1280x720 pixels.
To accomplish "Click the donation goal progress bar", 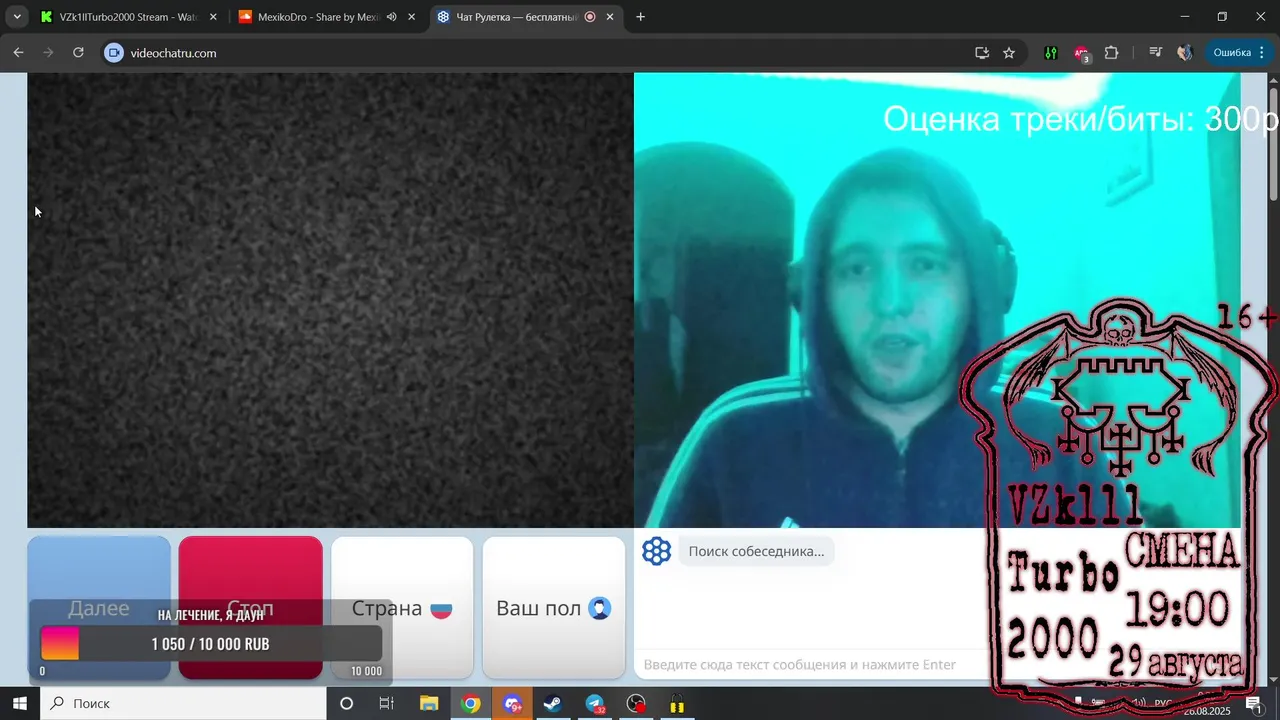I will 211,644.
